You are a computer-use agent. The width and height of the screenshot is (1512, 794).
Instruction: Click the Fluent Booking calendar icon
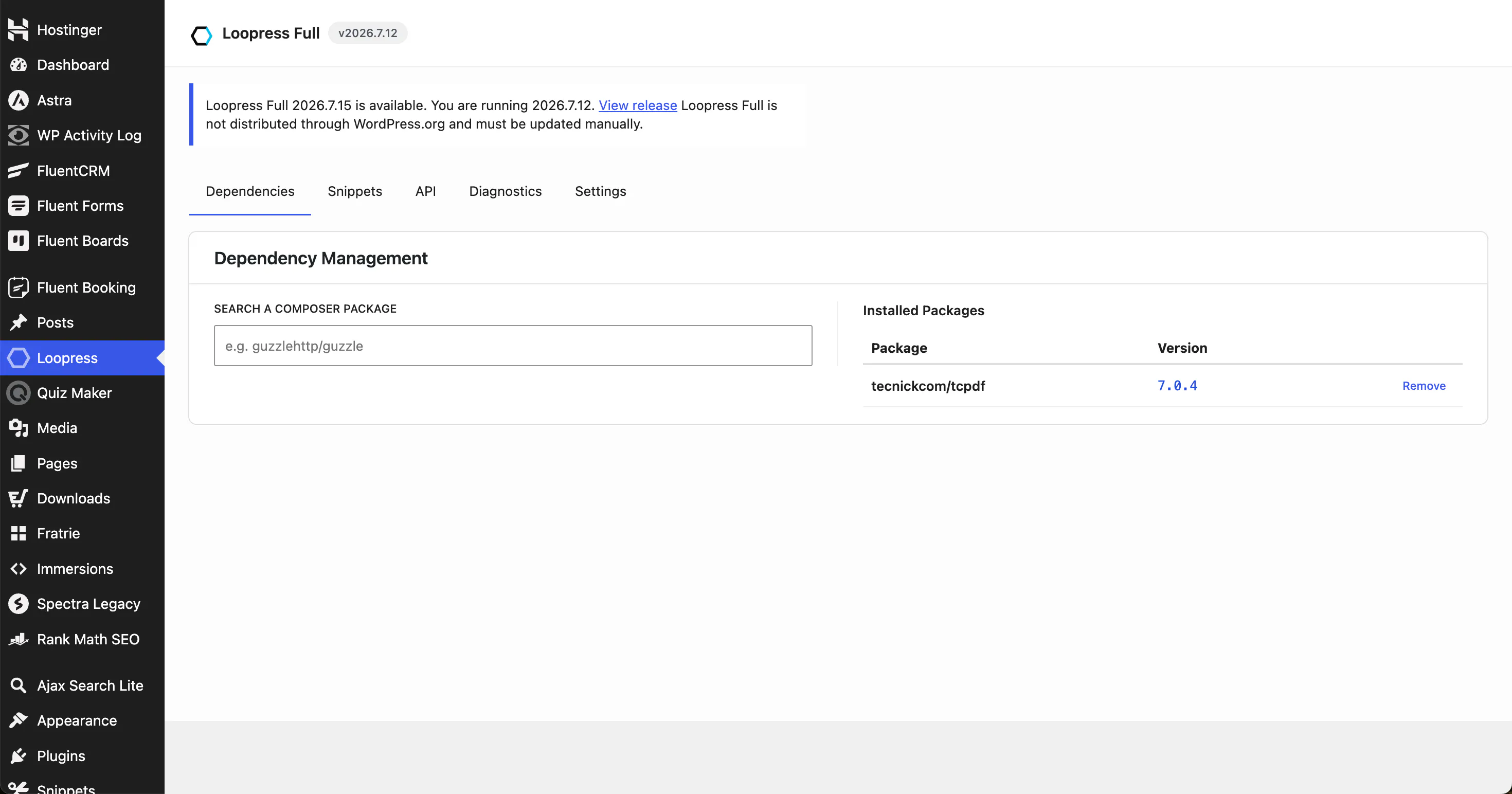(18, 287)
